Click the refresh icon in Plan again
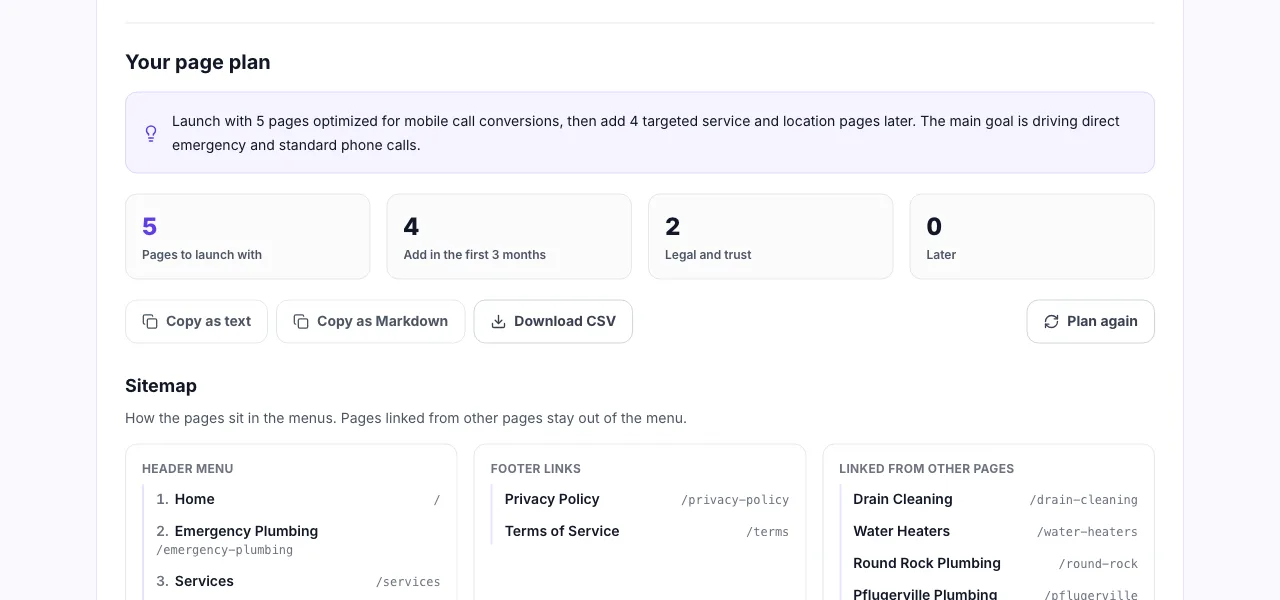 pos(1051,322)
